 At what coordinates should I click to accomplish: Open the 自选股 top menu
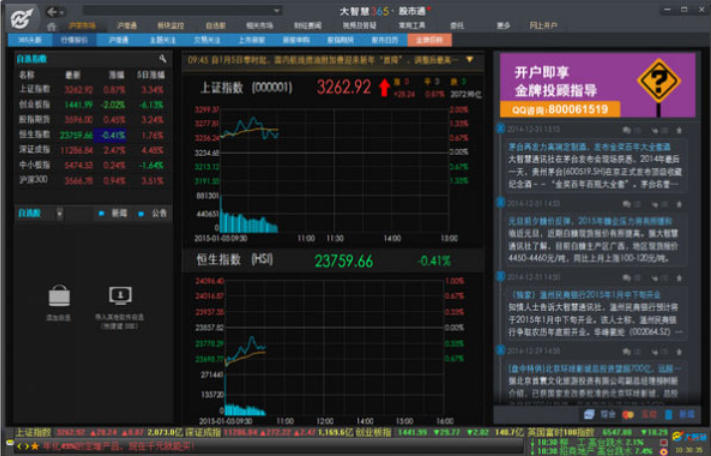pos(215,26)
